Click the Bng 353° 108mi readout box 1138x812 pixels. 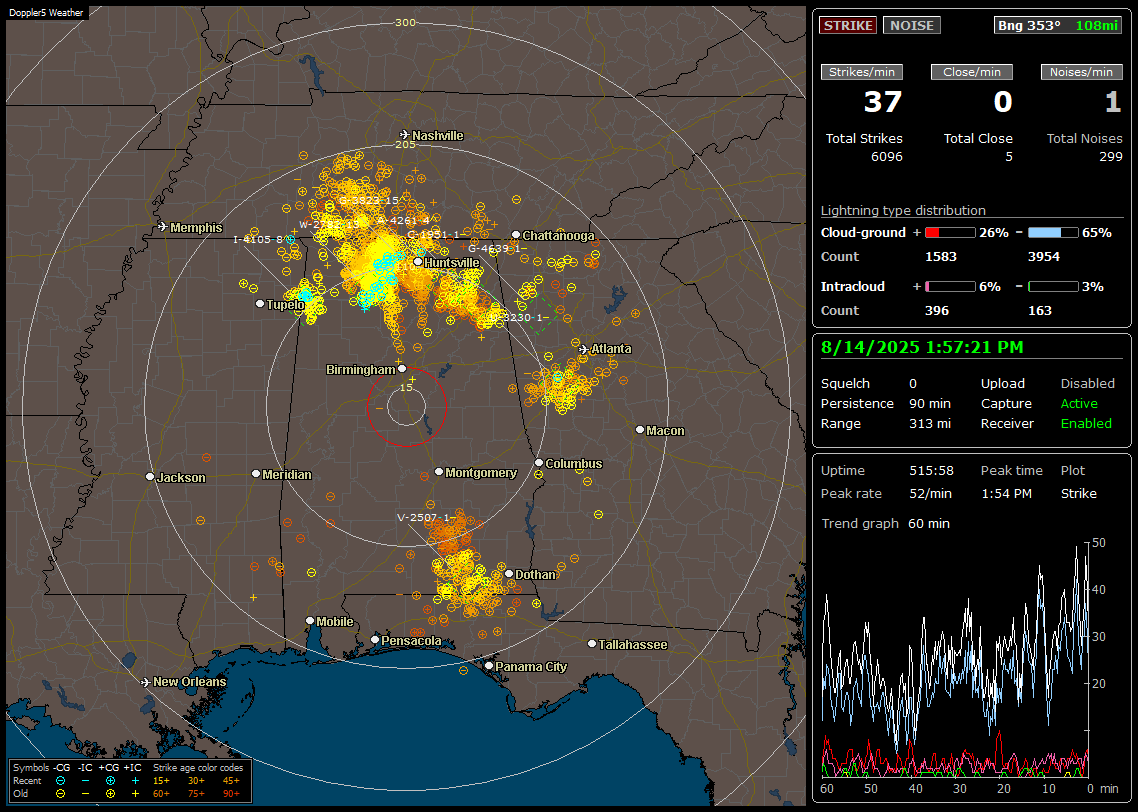point(1057,25)
